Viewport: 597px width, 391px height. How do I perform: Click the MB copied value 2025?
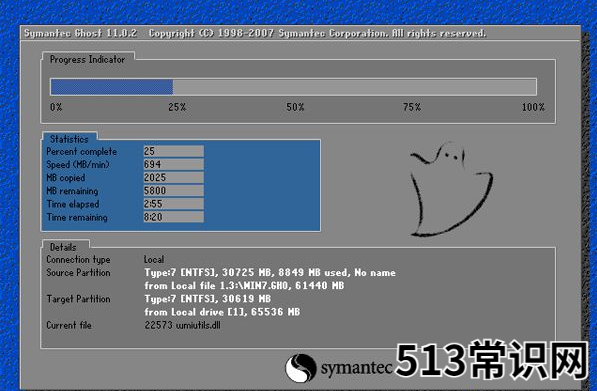pos(174,177)
